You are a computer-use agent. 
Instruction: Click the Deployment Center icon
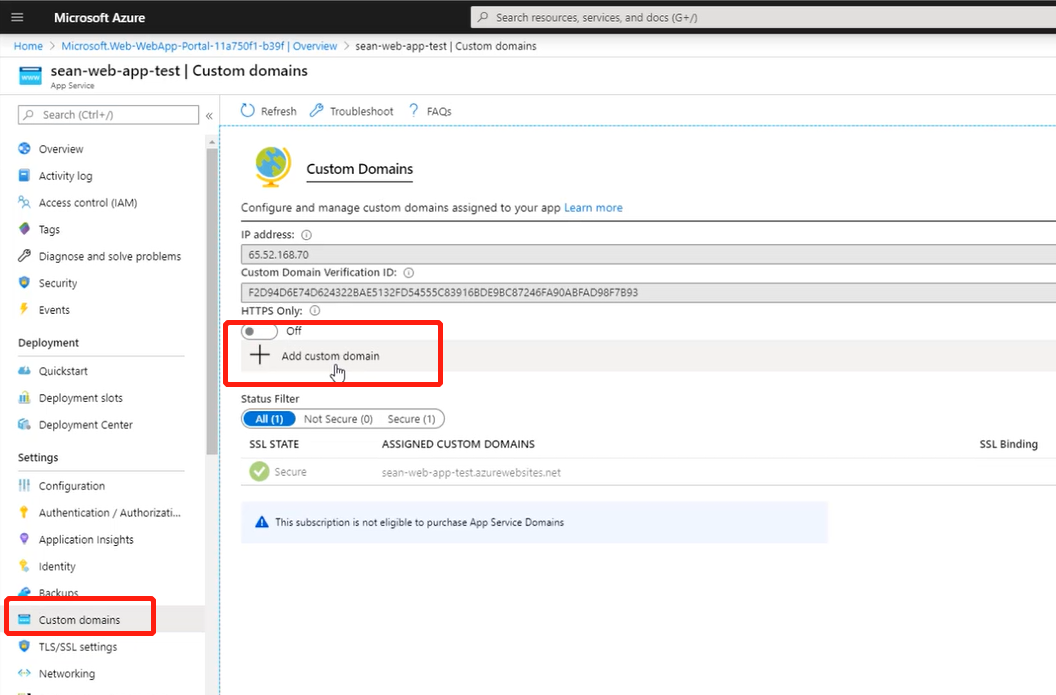click(24, 424)
